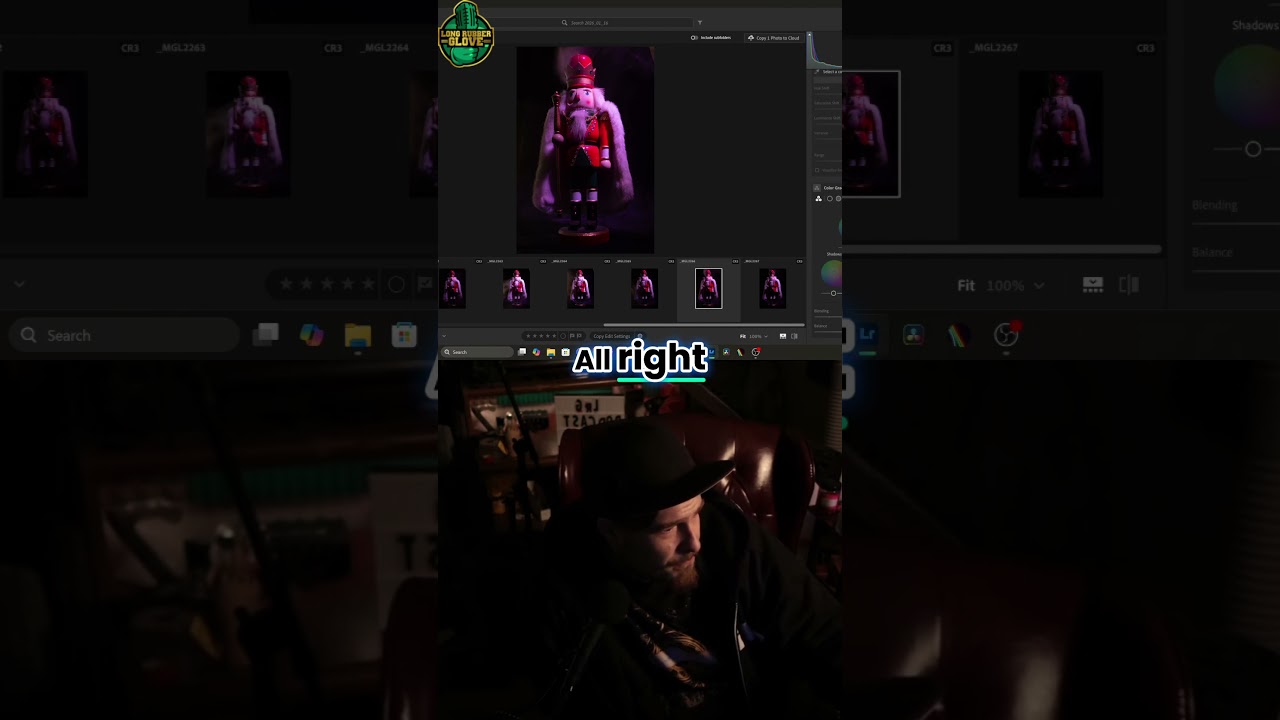Screen dimensions: 1280x720
Task: Rate the photo one star
Action: (528, 336)
